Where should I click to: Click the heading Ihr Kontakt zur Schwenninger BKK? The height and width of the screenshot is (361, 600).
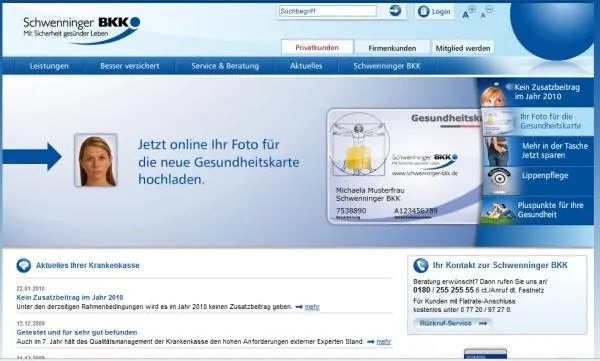coord(500,265)
